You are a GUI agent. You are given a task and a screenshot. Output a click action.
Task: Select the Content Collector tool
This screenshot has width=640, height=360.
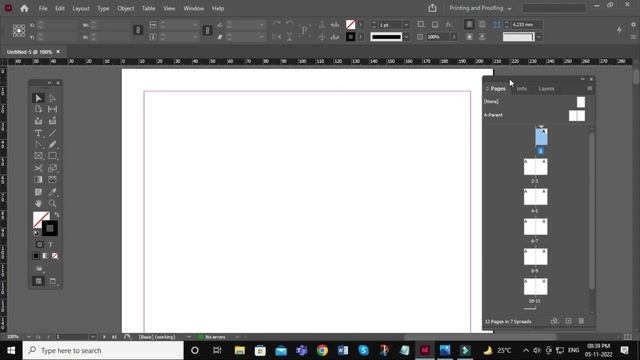38,121
